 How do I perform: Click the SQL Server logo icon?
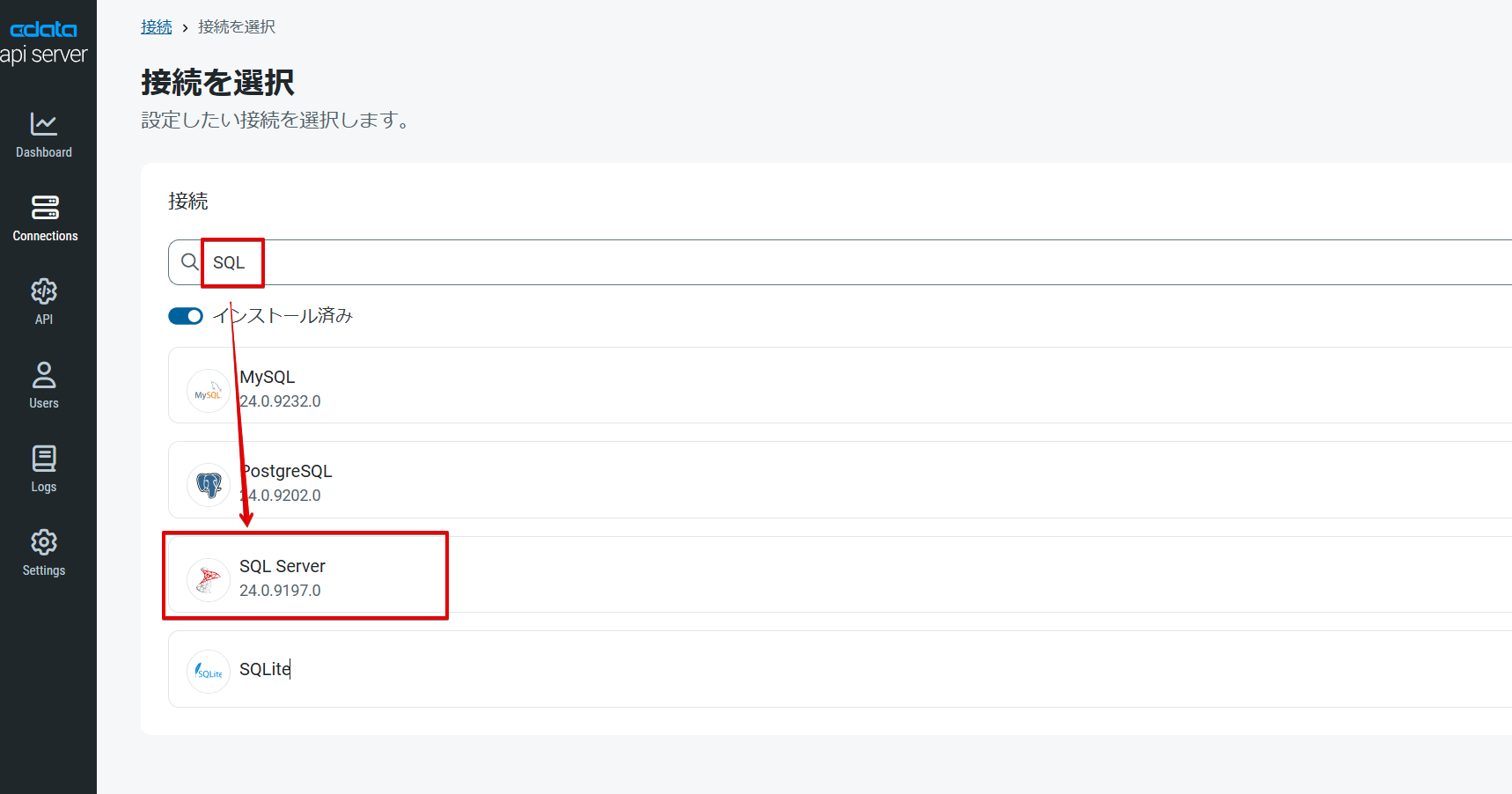pos(209,580)
